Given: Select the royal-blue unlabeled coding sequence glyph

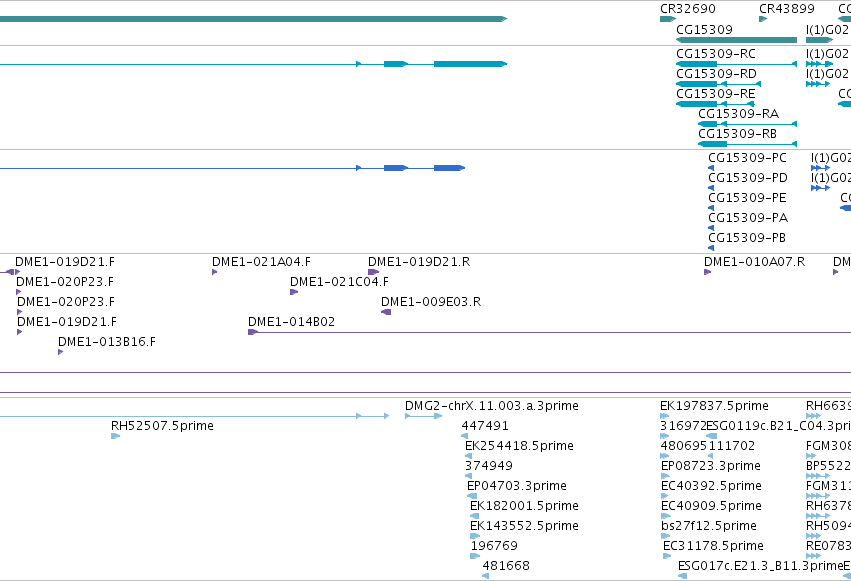Looking at the screenshot, I should click(232, 168).
